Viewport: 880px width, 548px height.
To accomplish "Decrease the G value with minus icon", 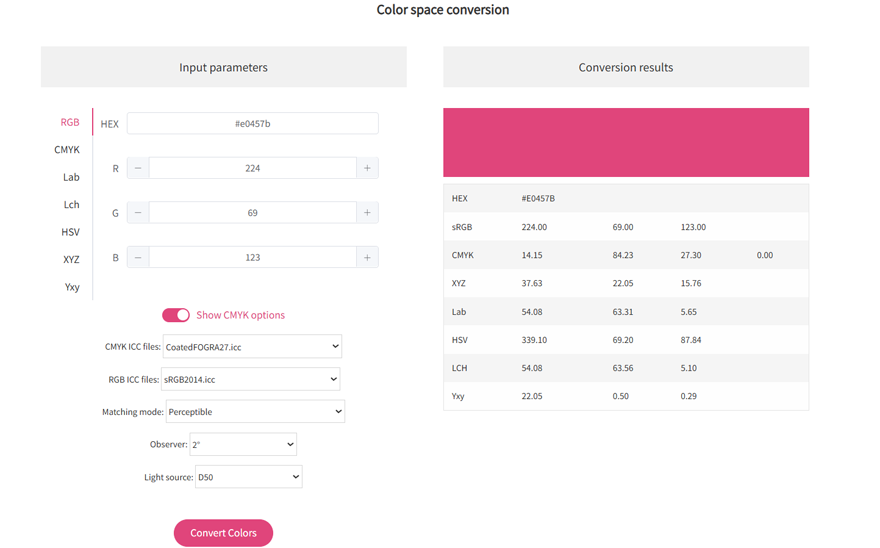I will 138,213.
